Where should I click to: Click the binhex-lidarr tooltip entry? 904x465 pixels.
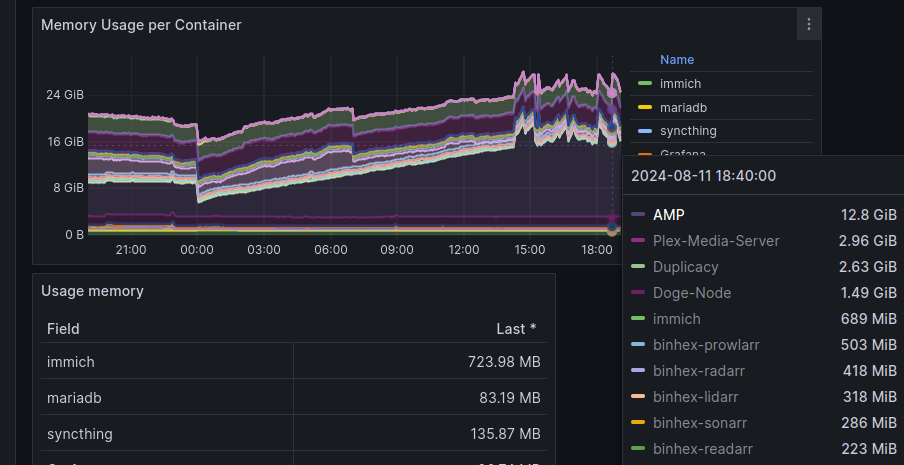[696, 396]
